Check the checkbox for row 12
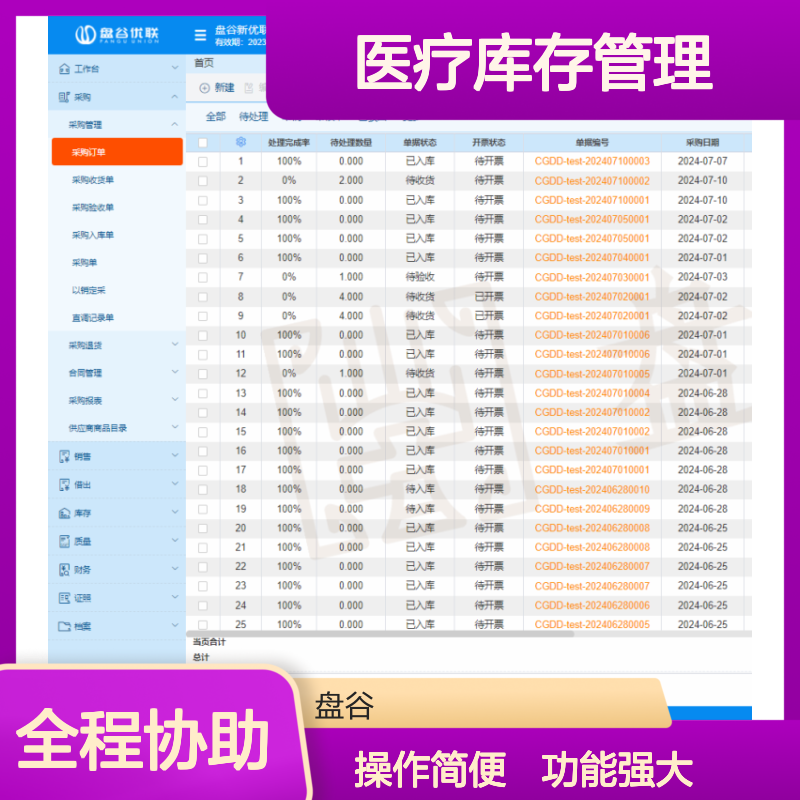800x800 pixels. pos(203,374)
